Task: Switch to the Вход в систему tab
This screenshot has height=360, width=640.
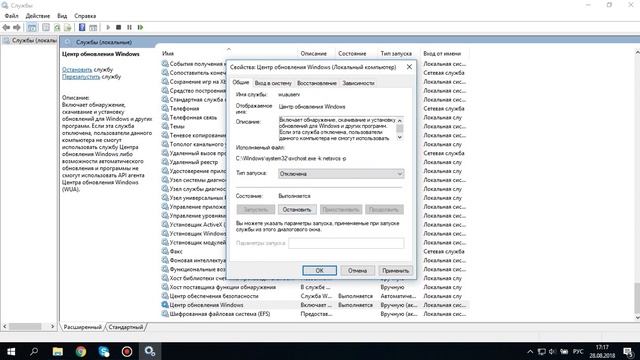Action: pyautogui.click(x=273, y=83)
